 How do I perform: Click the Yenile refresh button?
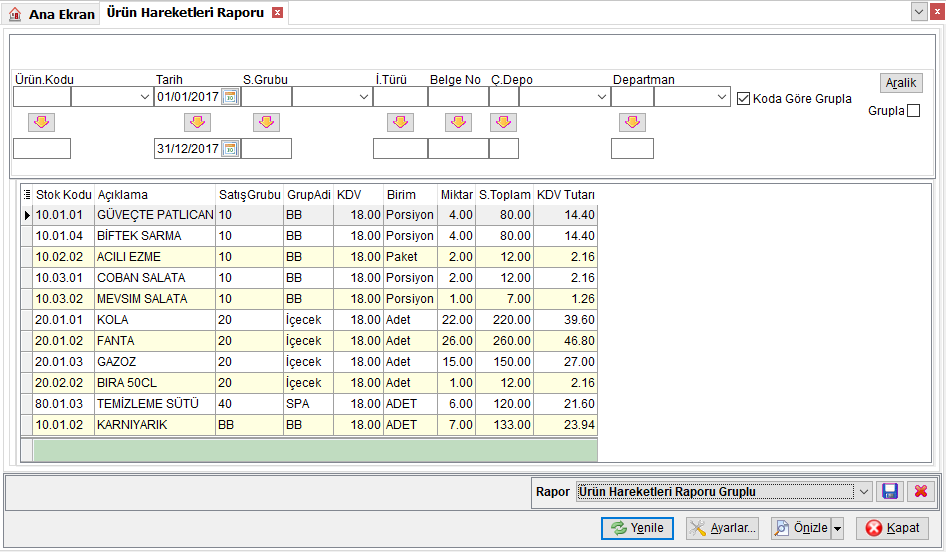tap(637, 528)
